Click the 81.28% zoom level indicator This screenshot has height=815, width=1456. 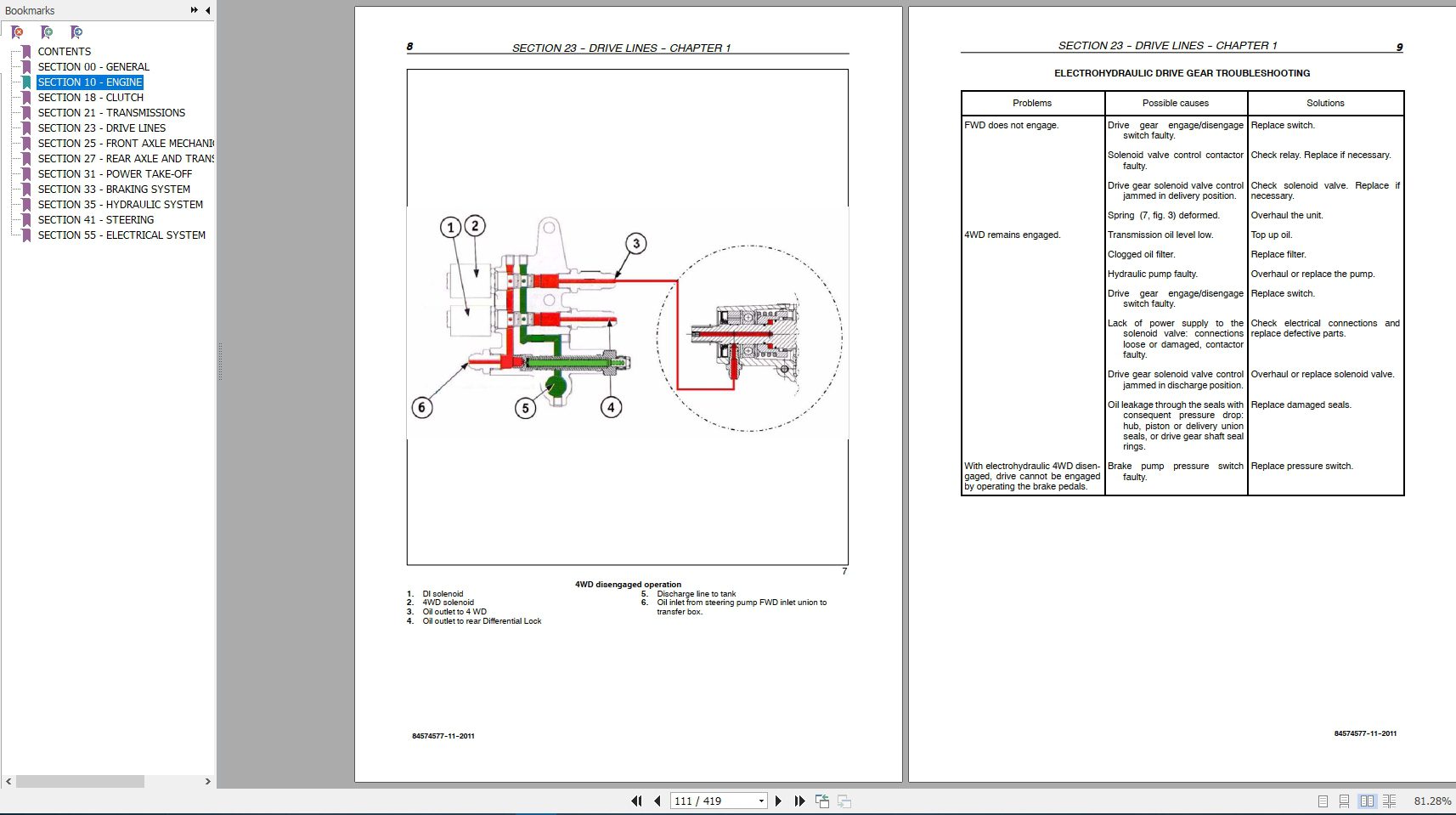pyautogui.click(x=1431, y=800)
